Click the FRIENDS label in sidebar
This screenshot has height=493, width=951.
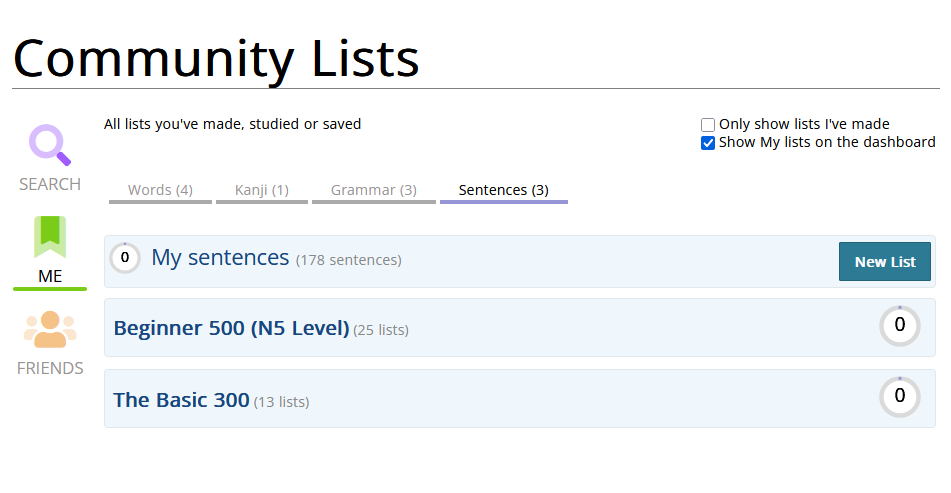50,368
